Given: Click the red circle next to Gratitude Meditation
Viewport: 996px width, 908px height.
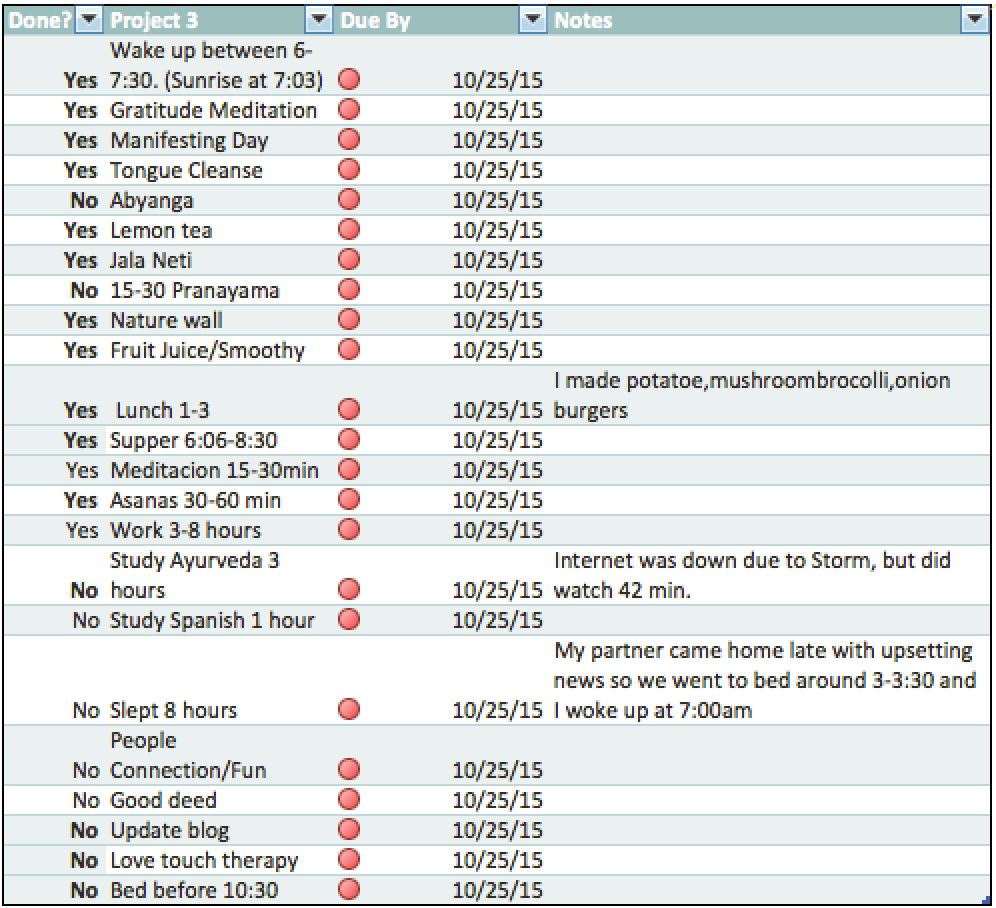Looking at the screenshot, I should coord(348,110).
